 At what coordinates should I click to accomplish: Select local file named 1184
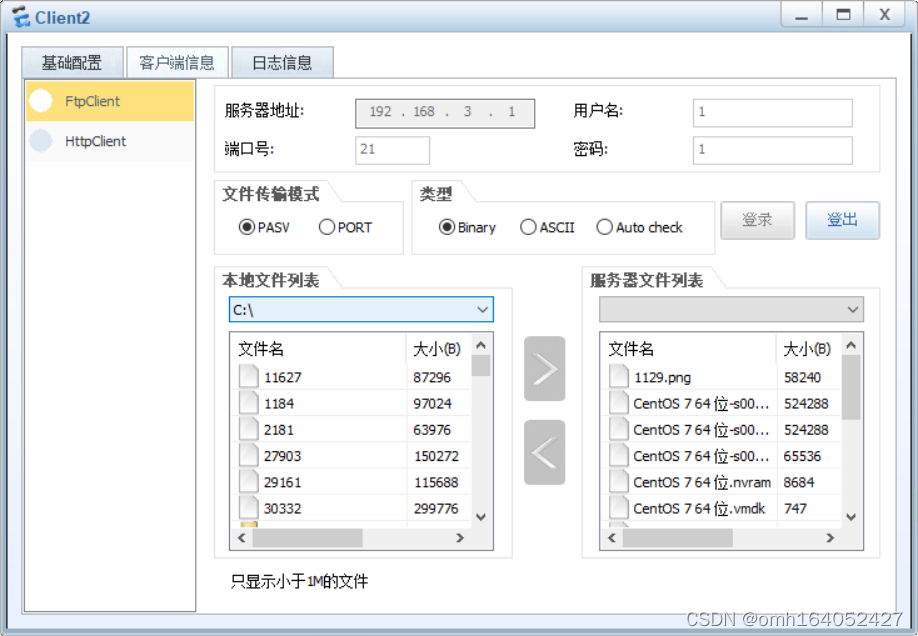pos(279,404)
